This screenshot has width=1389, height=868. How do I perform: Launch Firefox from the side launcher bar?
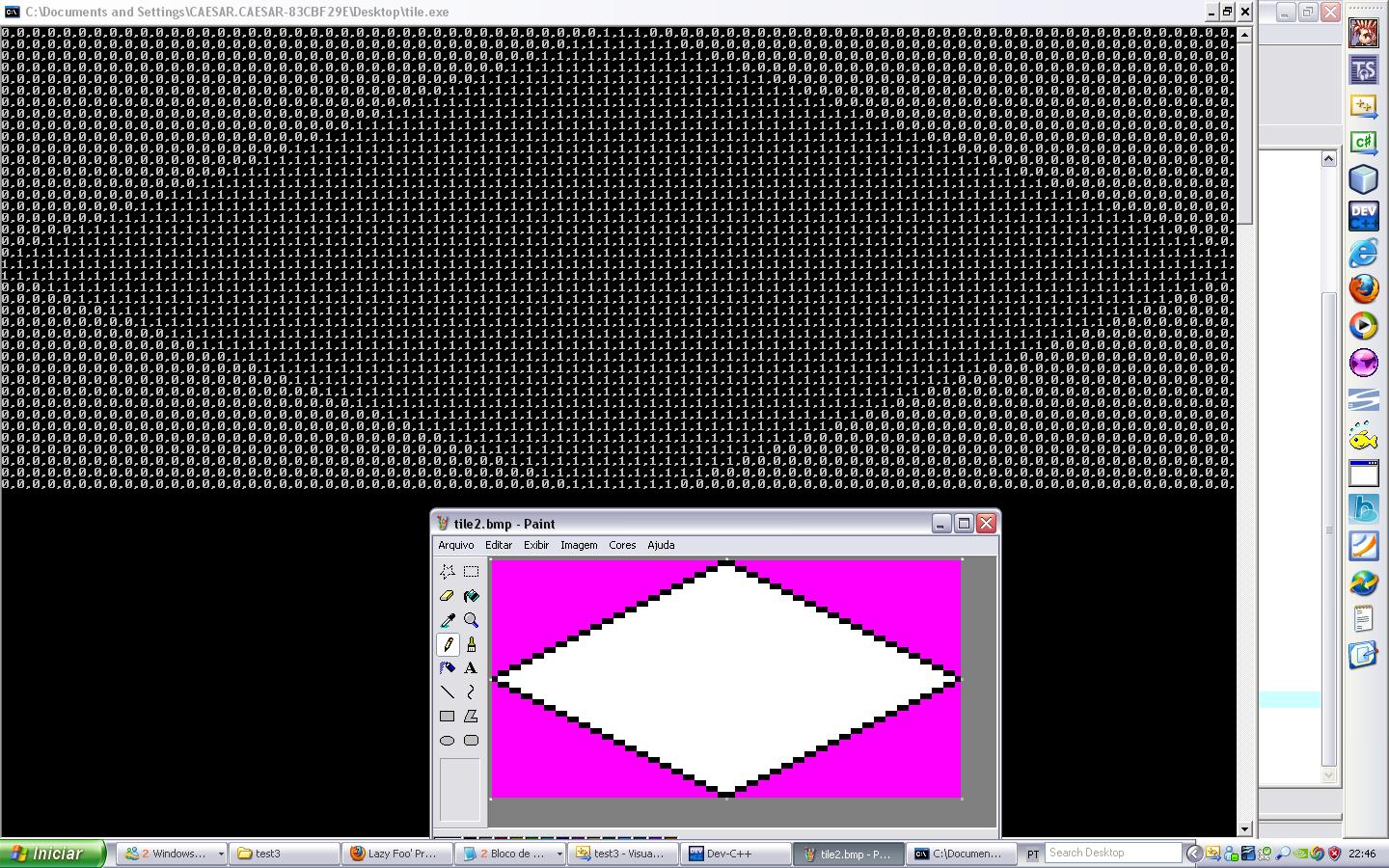1364,289
